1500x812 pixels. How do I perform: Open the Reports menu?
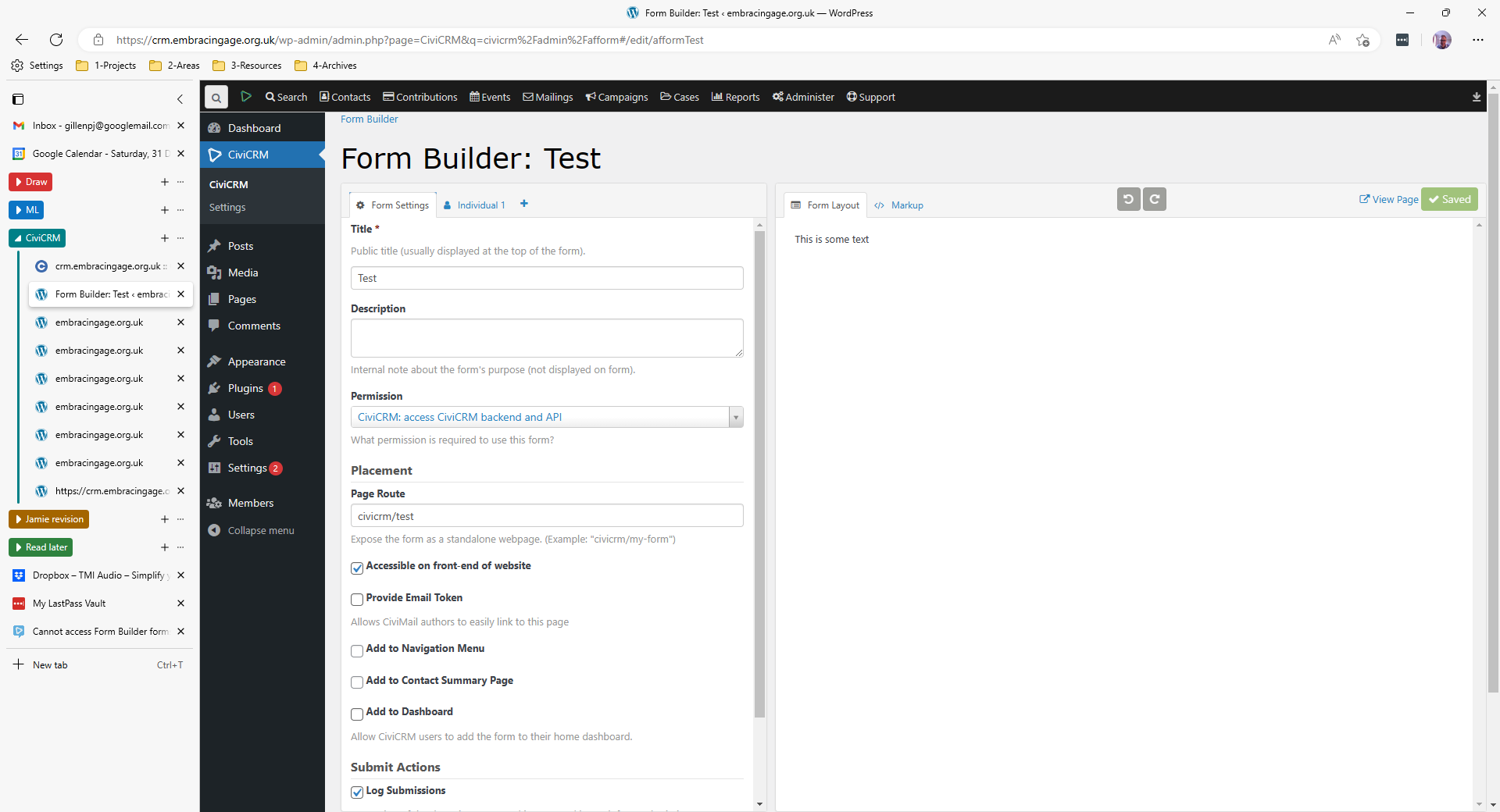point(735,97)
